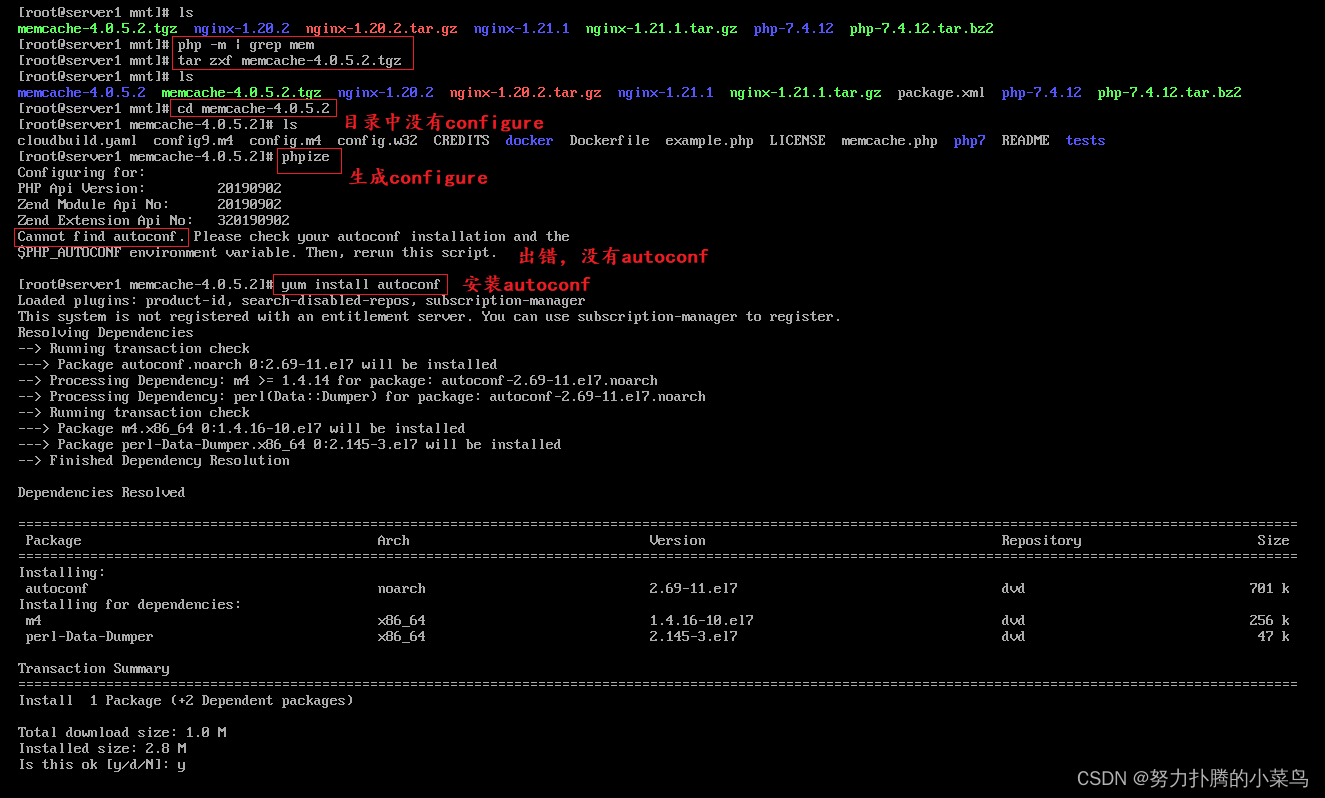Click 'Processing Dependency: m4 >= 1.4.14' line
This screenshot has width=1325, height=798.
click(337, 381)
